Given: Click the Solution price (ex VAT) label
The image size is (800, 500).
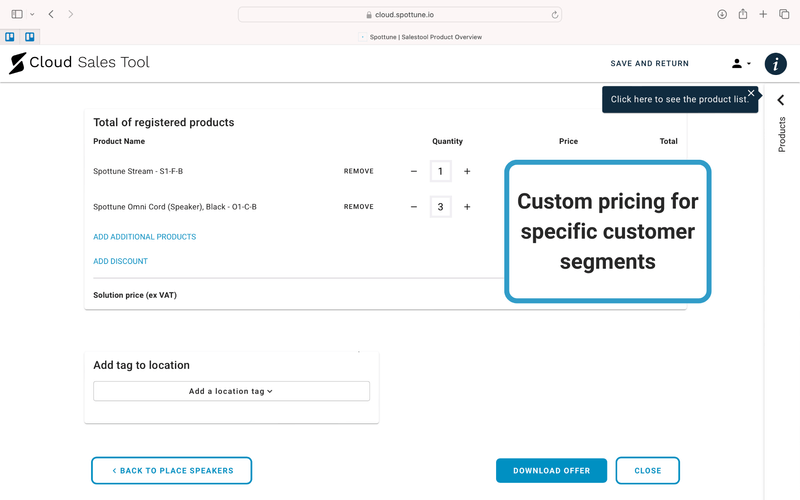Looking at the screenshot, I should [x=135, y=295].
